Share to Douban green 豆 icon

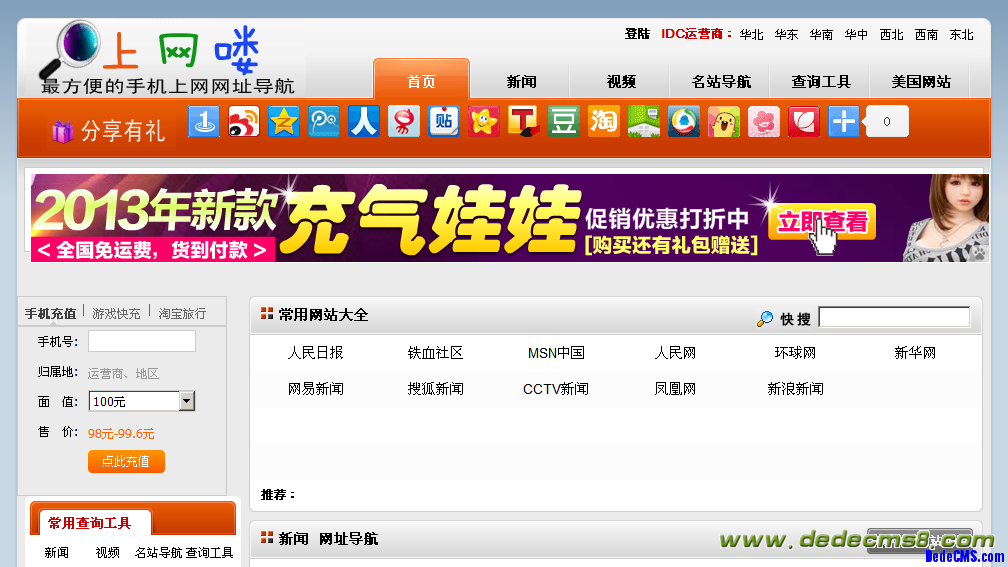563,122
